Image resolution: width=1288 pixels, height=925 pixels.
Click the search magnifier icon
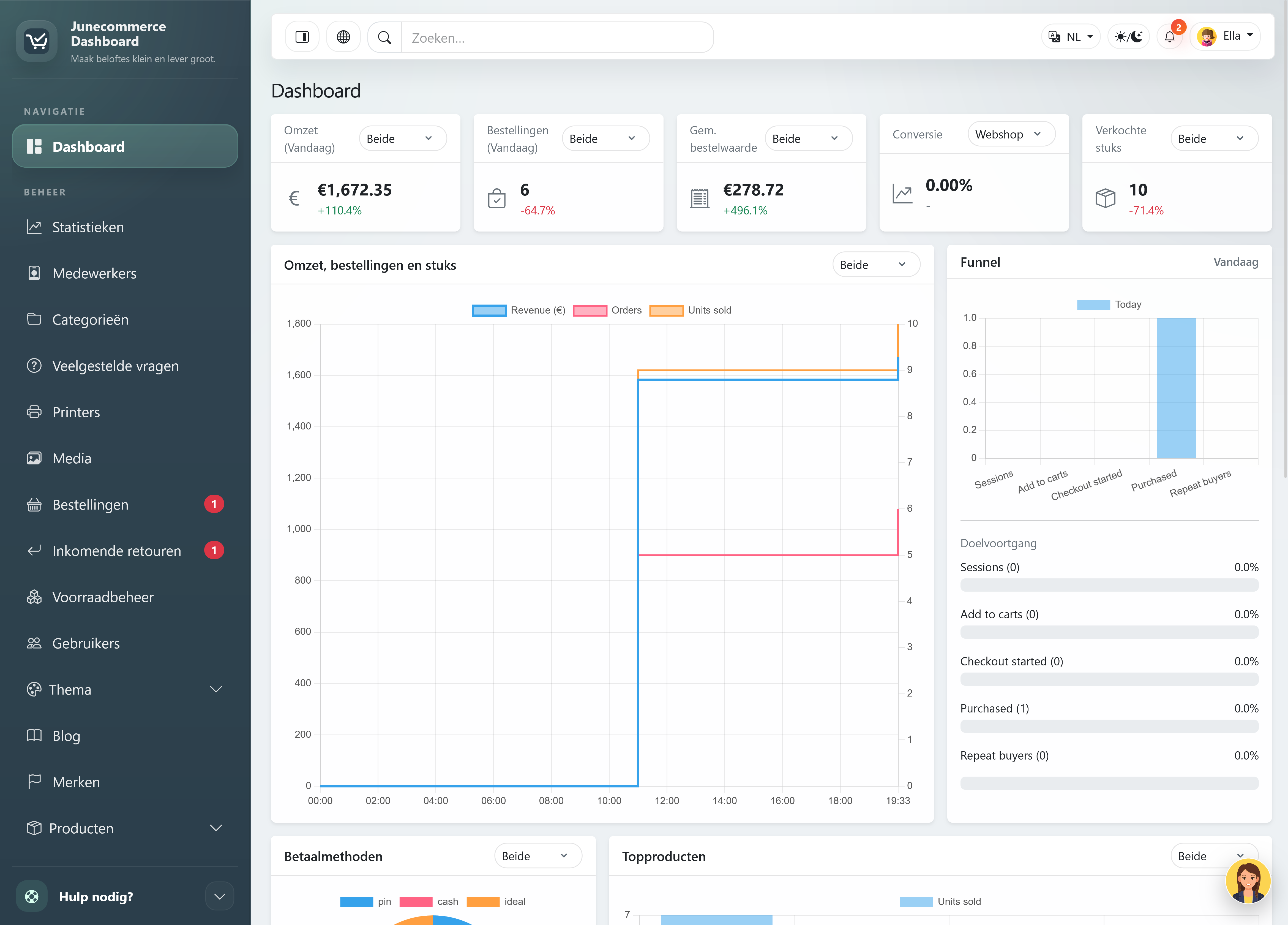384,37
